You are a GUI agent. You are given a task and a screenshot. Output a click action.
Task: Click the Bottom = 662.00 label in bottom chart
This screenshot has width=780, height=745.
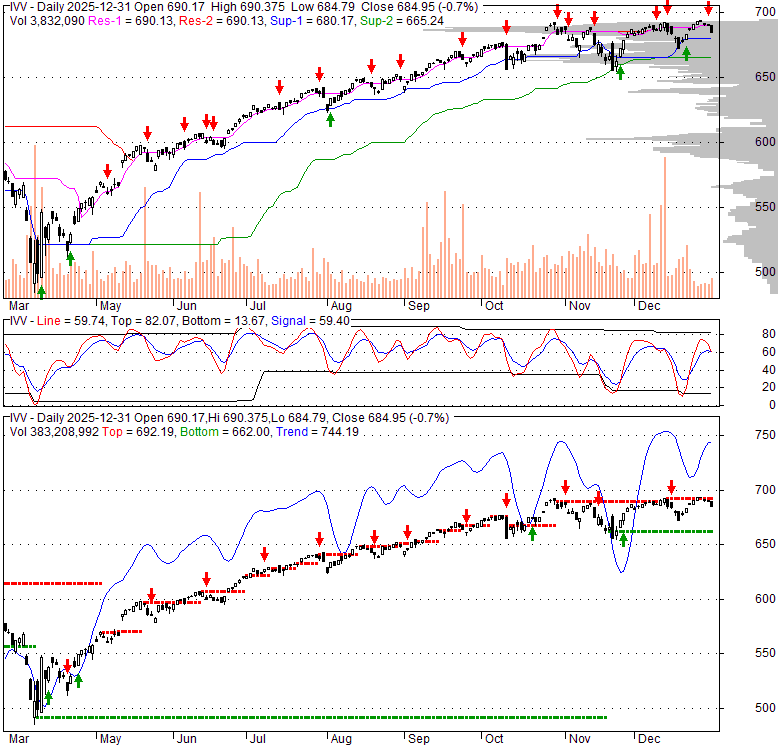[x=225, y=432]
